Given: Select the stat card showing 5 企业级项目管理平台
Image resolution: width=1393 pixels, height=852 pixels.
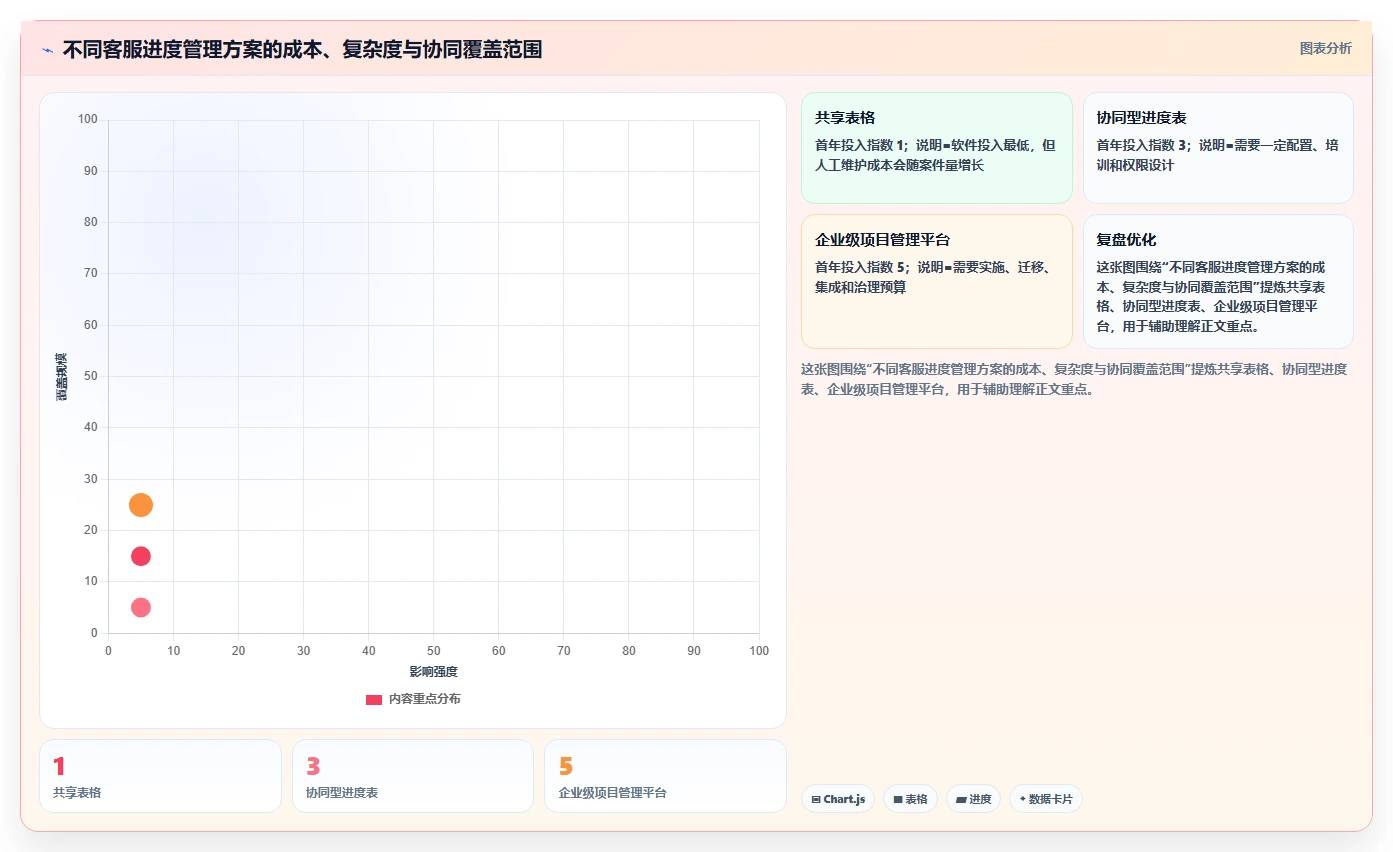Looking at the screenshot, I should [665, 776].
